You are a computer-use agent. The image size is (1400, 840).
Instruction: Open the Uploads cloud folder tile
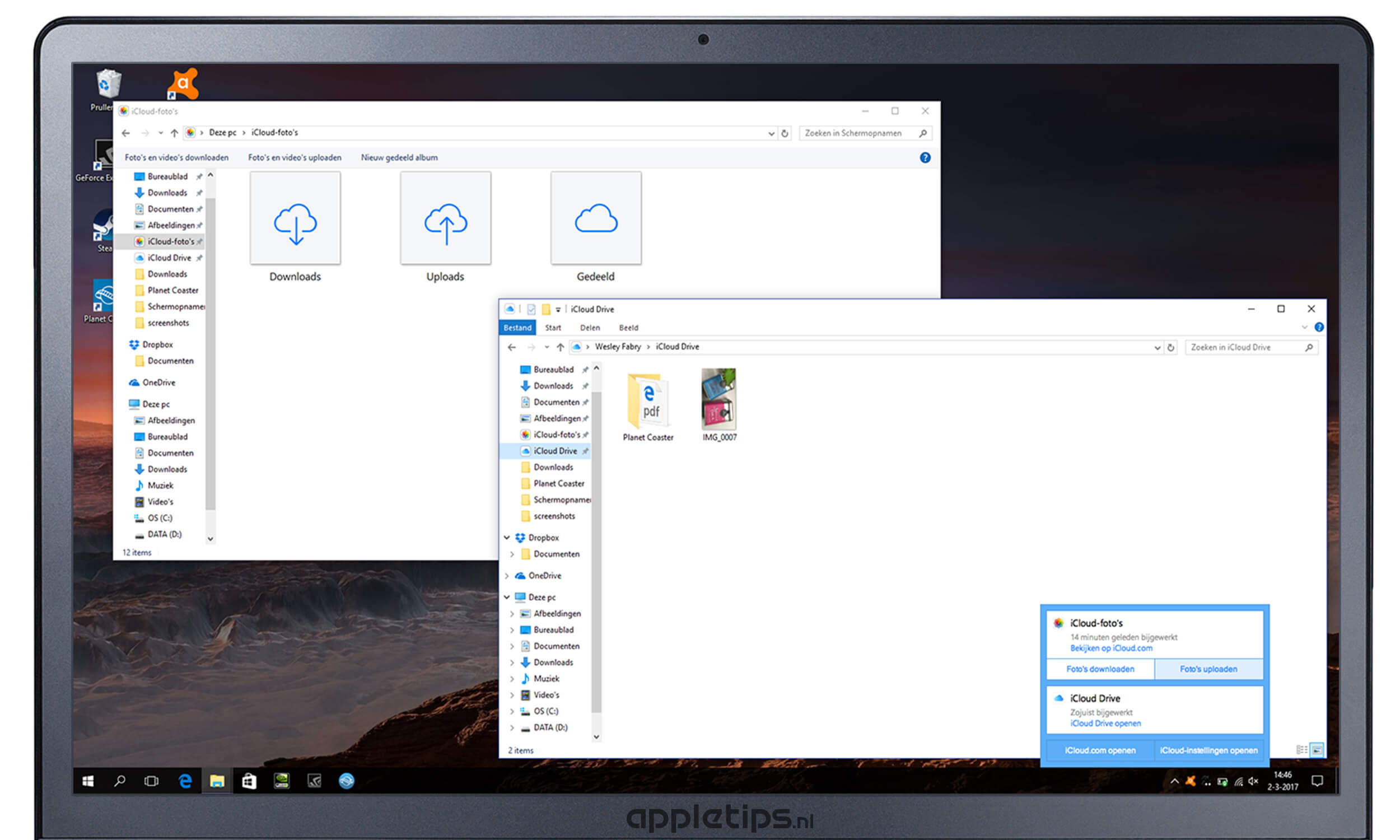tap(445, 218)
